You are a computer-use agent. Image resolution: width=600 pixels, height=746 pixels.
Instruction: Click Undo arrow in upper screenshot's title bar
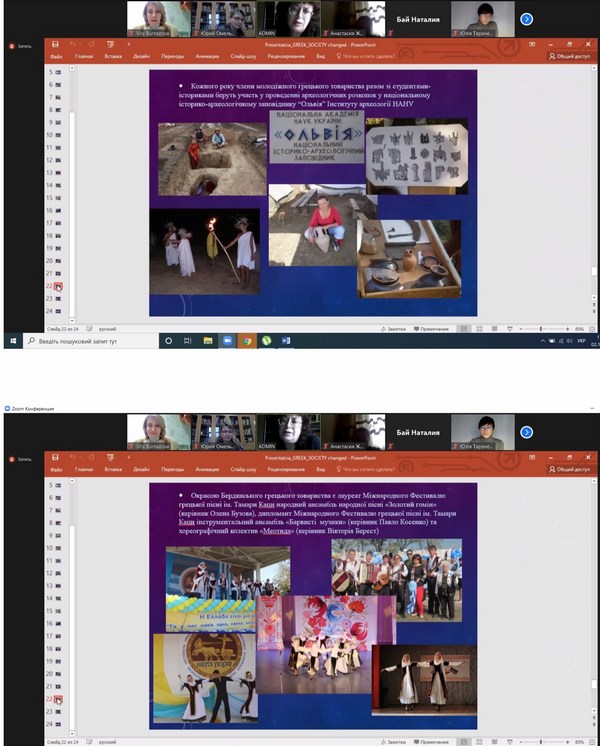pyautogui.click(x=73, y=44)
